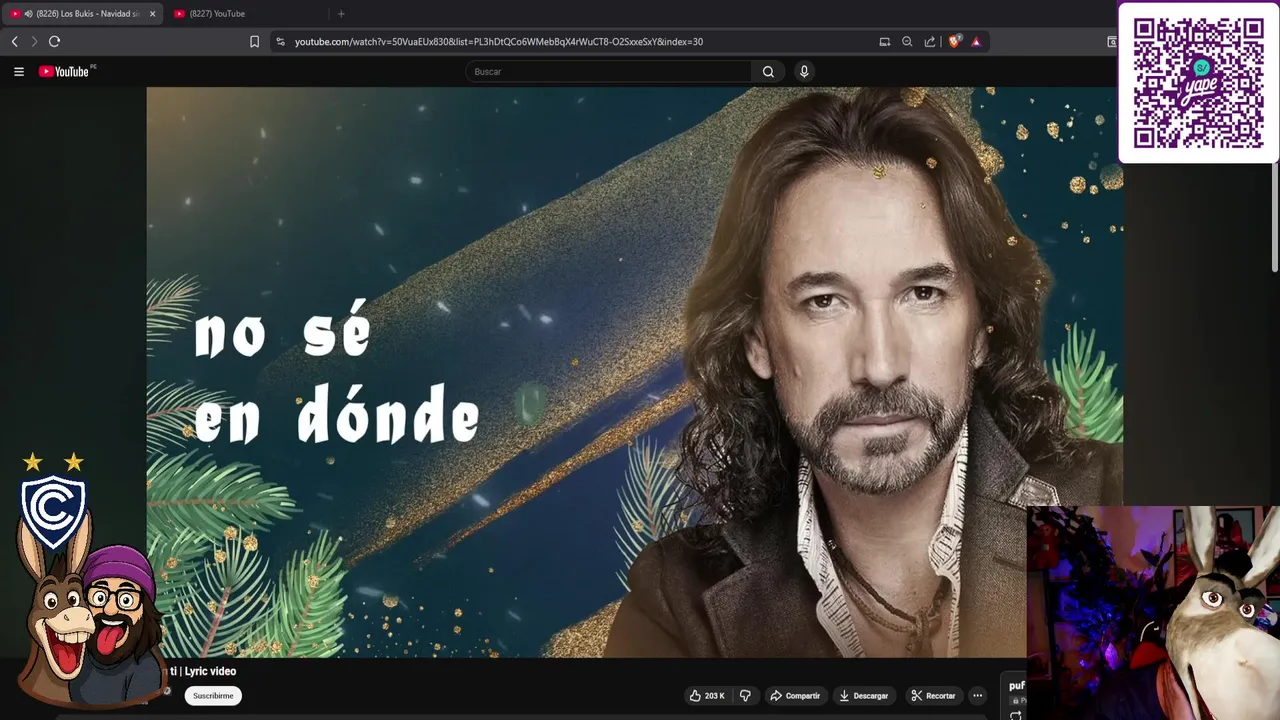Mute the tab with the speaker icon
This screenshot has width=1280, height=720.
pyautogui.click(x=28, y=14)
